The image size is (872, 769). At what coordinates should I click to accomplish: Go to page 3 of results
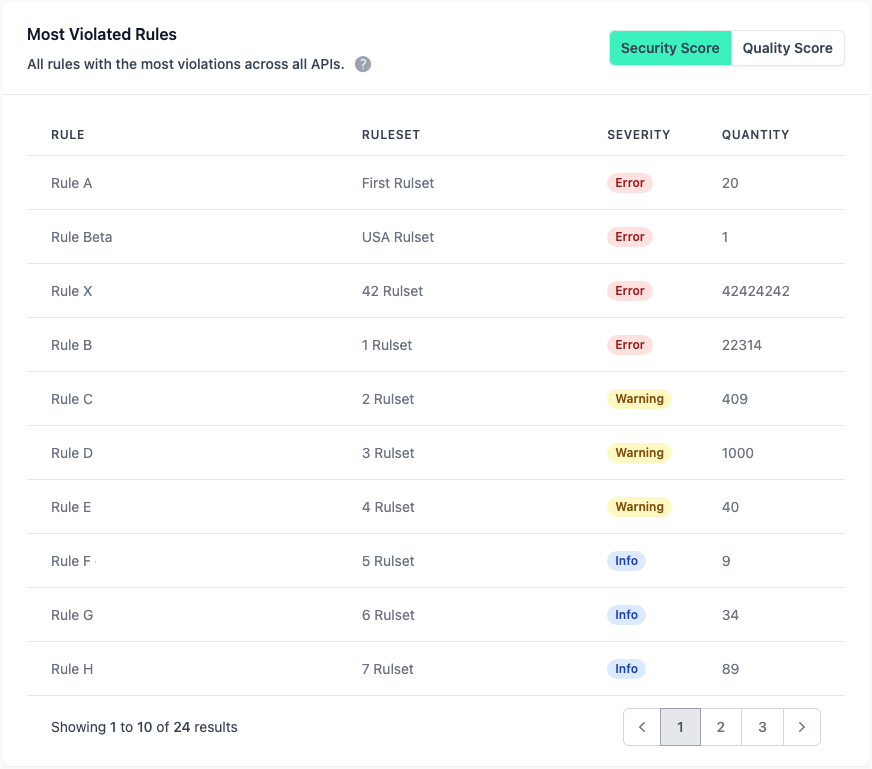[761, 727]
